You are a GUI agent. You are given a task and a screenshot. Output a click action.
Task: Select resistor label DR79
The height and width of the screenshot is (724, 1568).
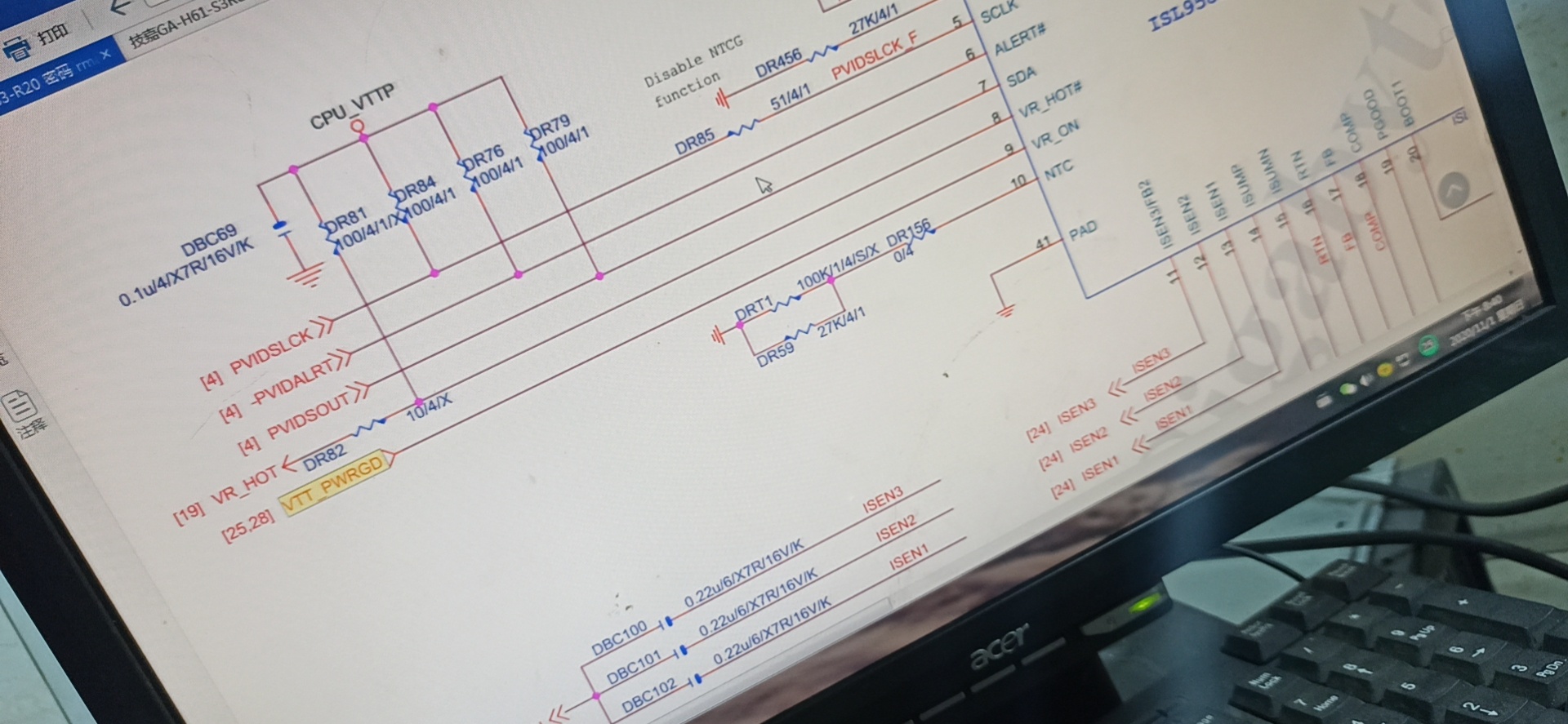click(550, 128)
